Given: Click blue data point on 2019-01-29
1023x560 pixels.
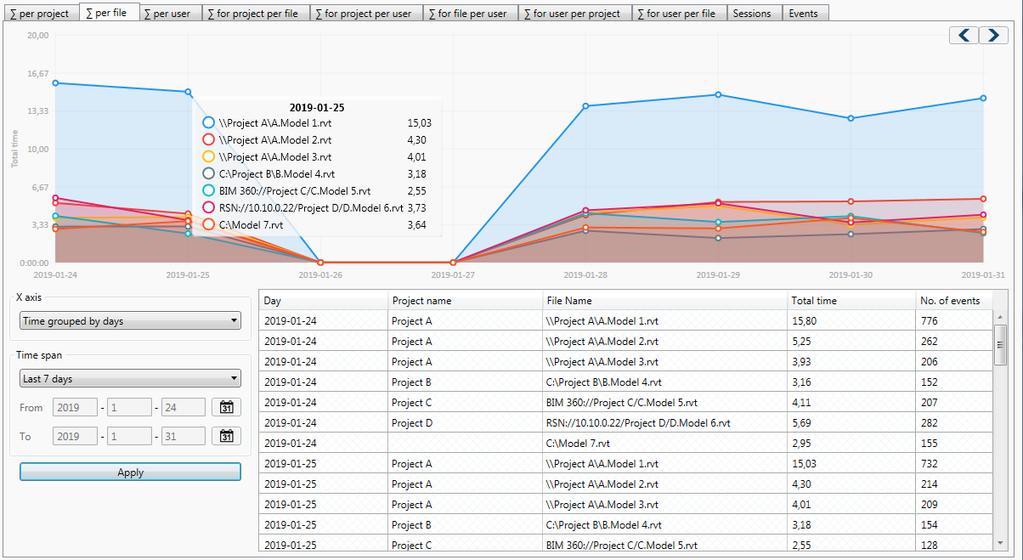Looking at the screenshot, I should pyautogui.click(x=718, y=95).
